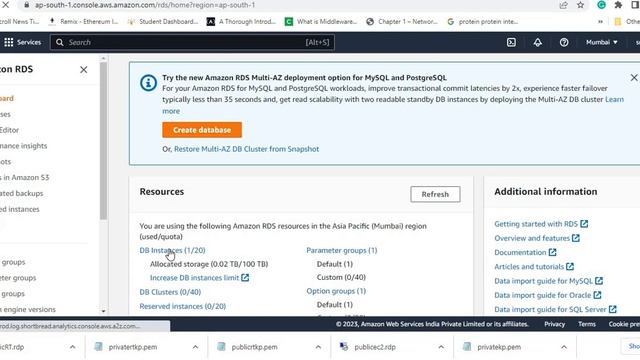The image size is (640, 360).
Task: Click the sidebar scrollbar up arrow
Action: coord(103,59)
